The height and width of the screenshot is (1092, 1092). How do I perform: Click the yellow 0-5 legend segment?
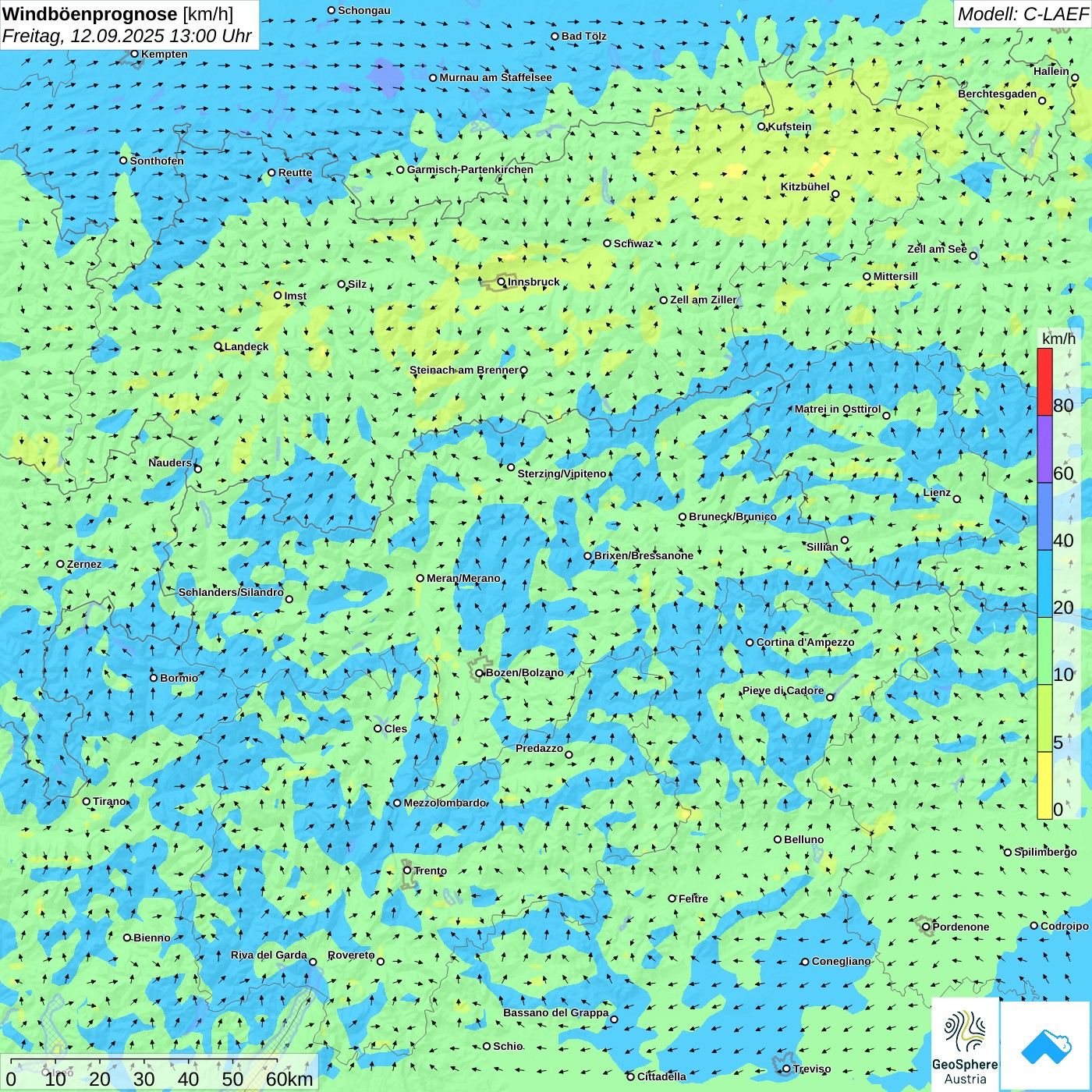pyautogui.click(x=1044, y=785)
